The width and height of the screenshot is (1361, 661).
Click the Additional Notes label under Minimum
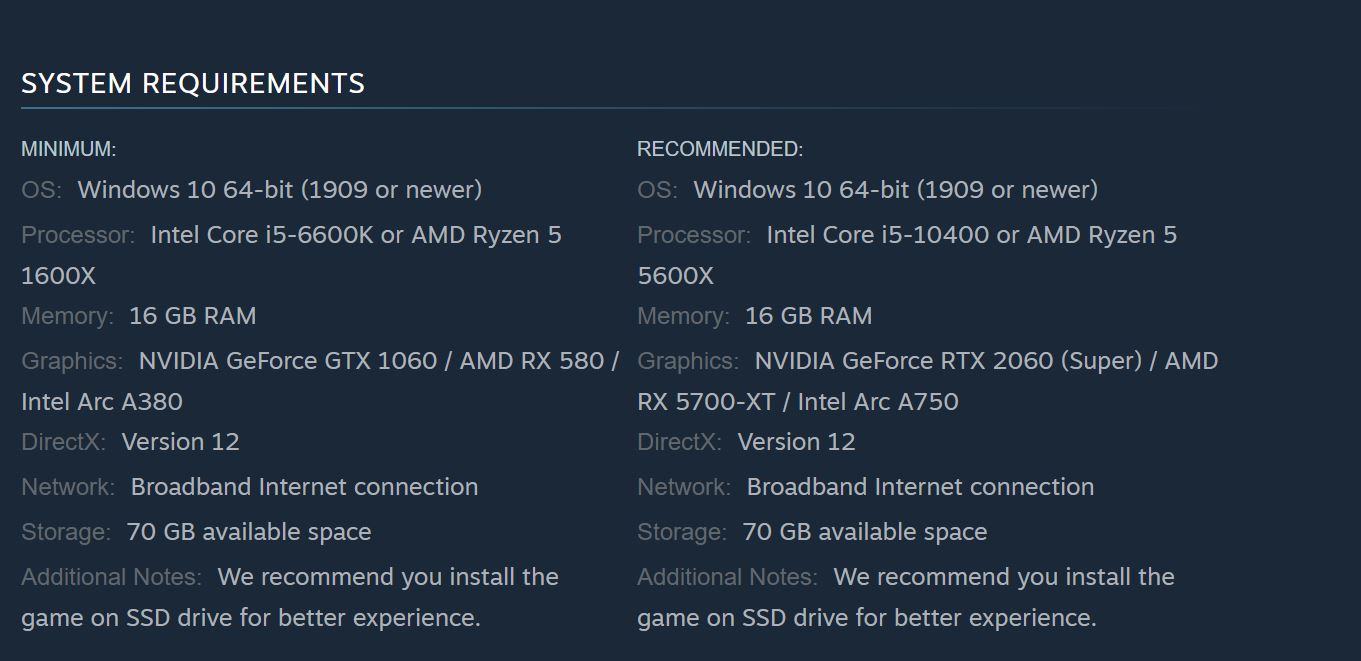111,577
